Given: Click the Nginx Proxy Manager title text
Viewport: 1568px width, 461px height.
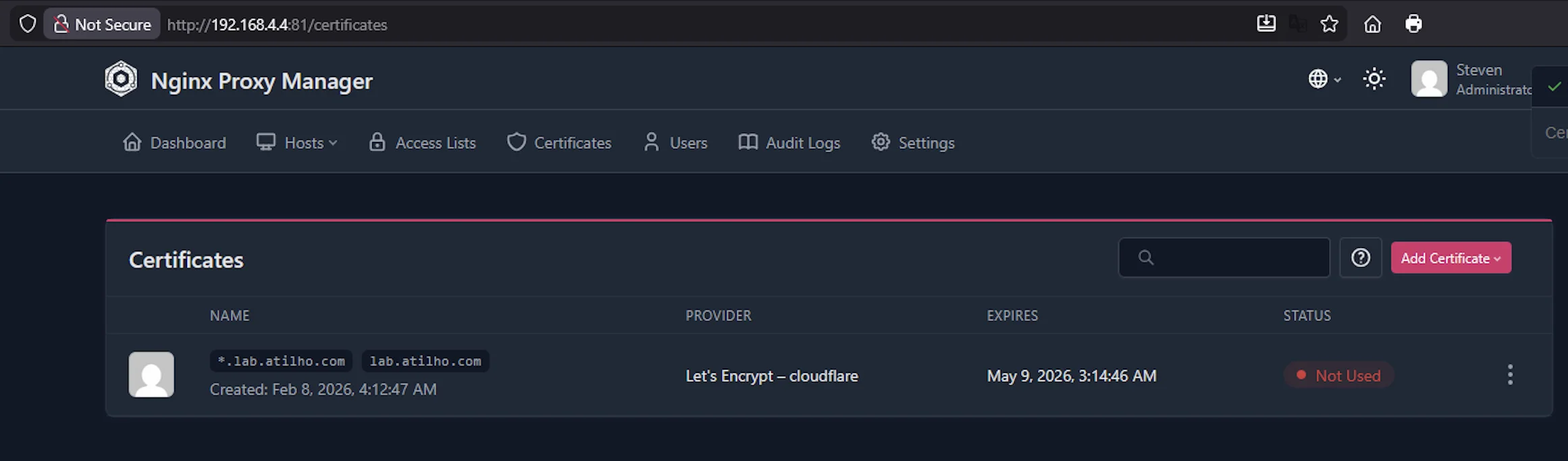Looking at the screenshot, I should coord(262,81).
